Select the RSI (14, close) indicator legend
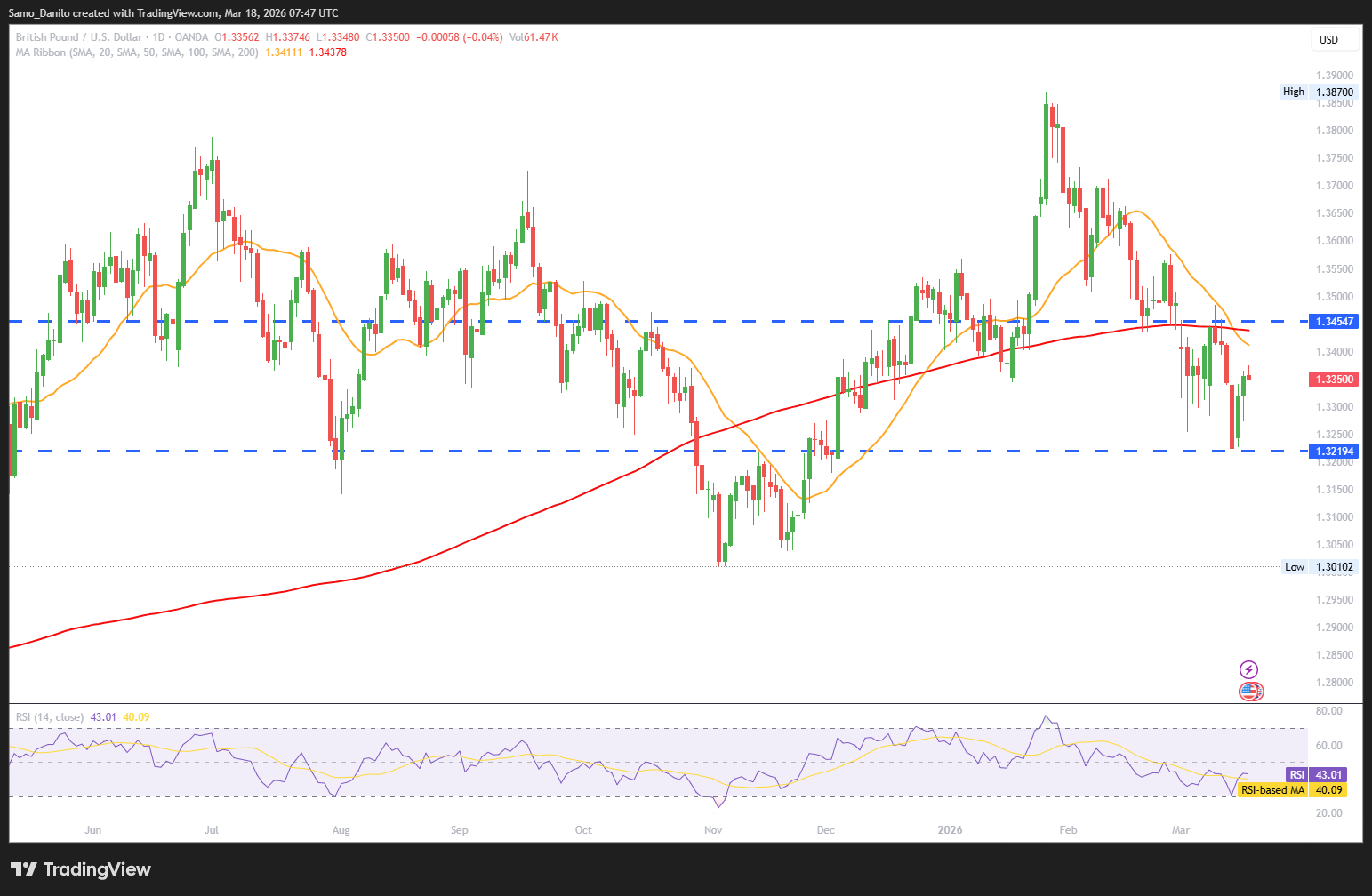 [50, 717]
